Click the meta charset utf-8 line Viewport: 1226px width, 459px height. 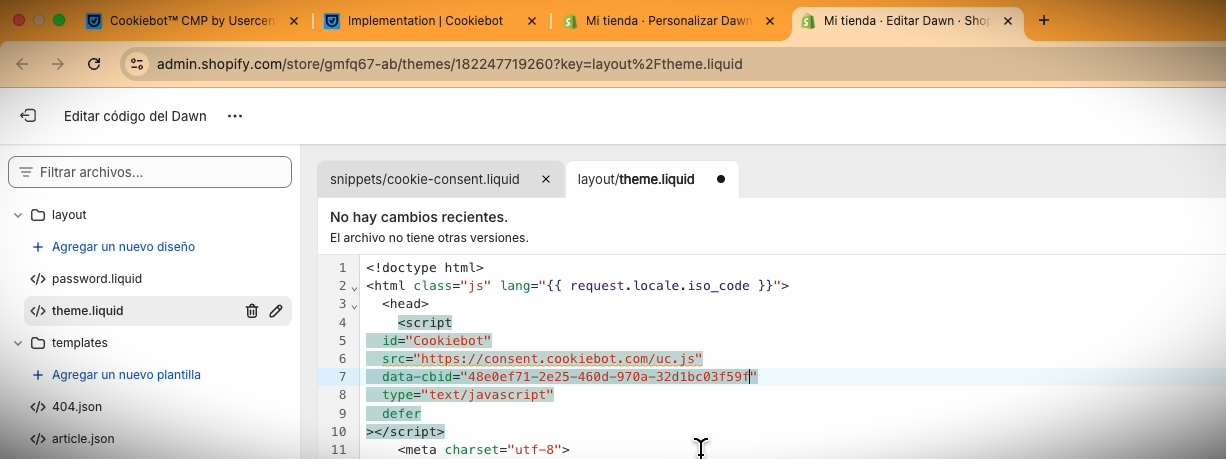click(483, 450)
